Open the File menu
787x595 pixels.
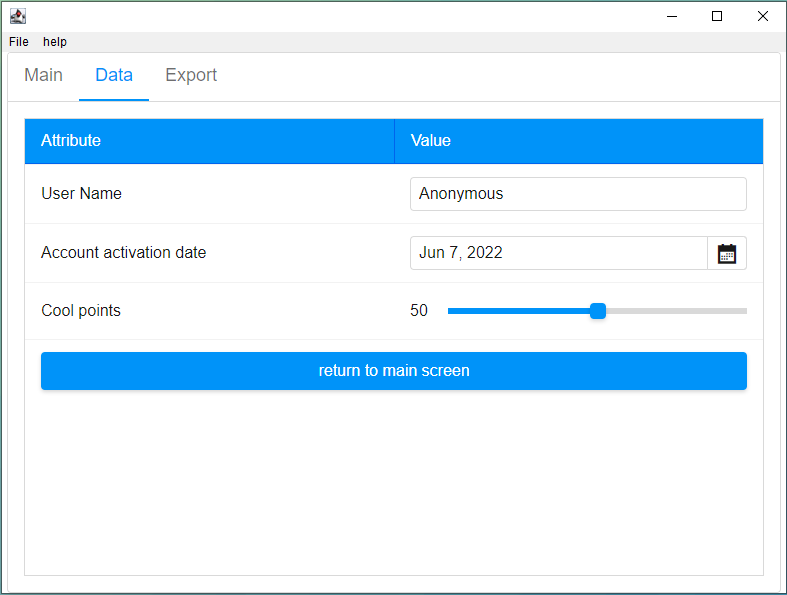click(19, 42)
